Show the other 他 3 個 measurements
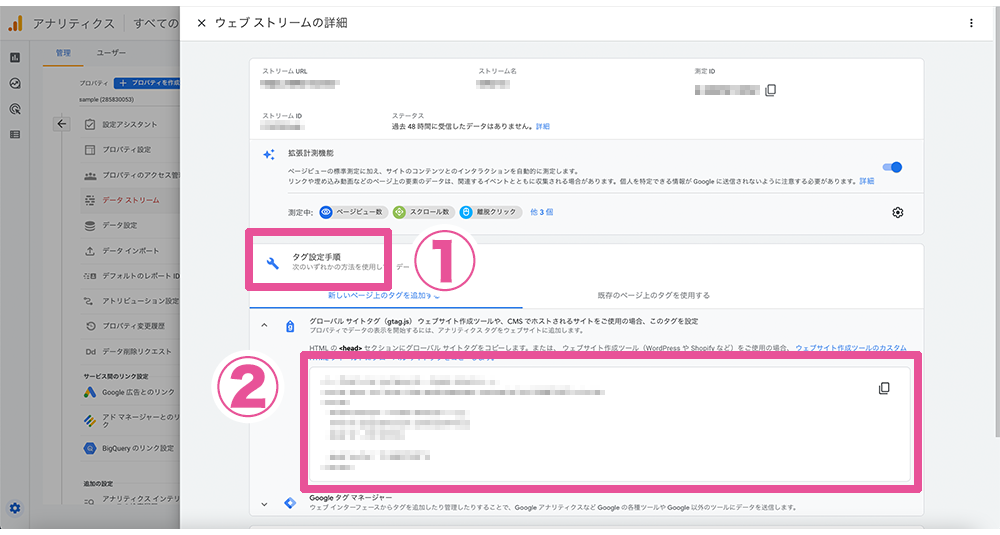 click(x=541, y=212)
